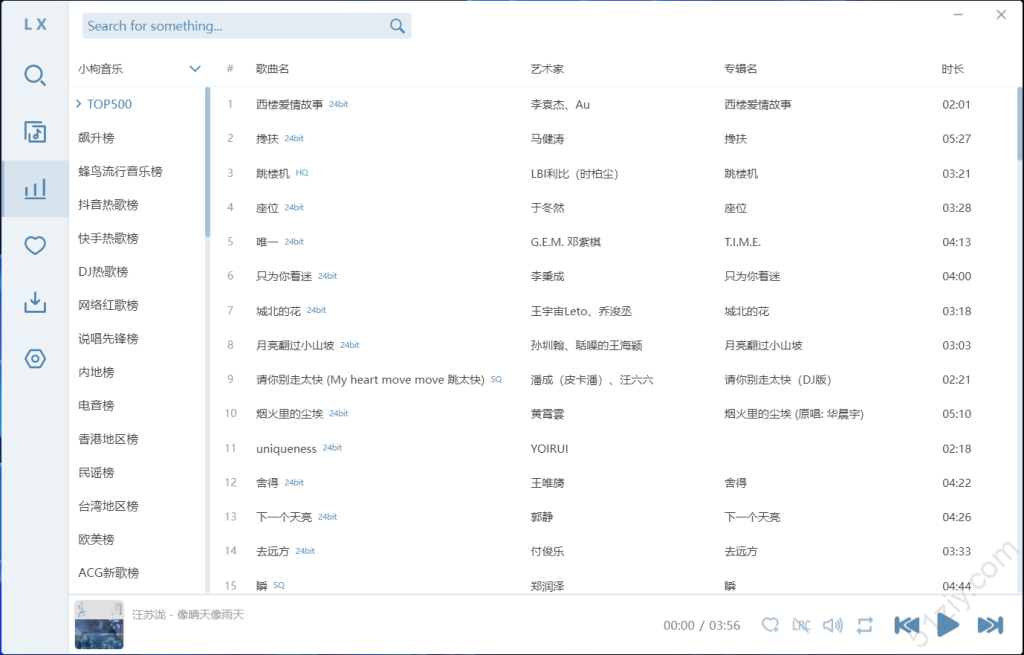Skip to previous track

click(x=906, y=625)
